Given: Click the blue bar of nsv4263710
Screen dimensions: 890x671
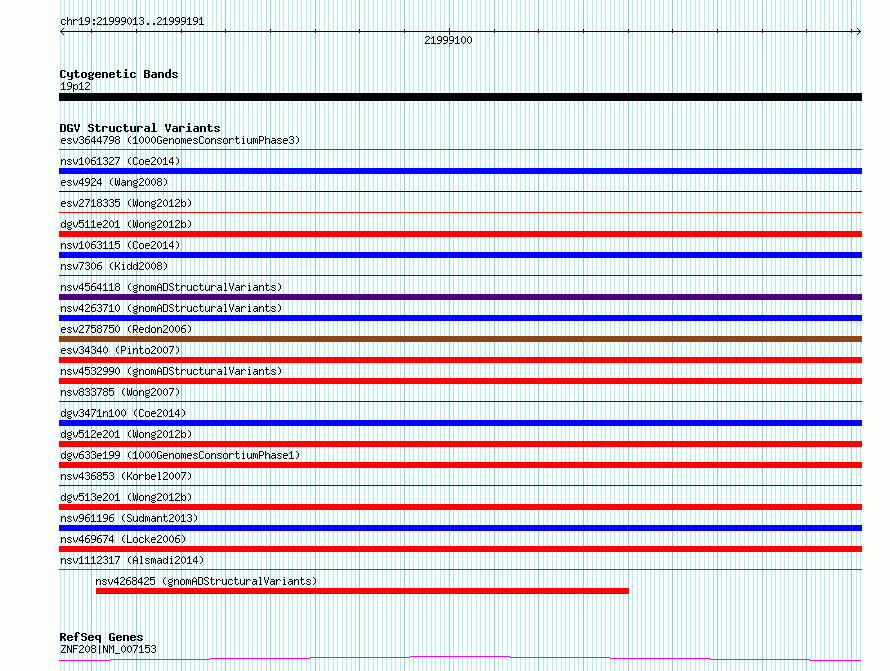Looking at the screenshot, I should click(460, 318).
